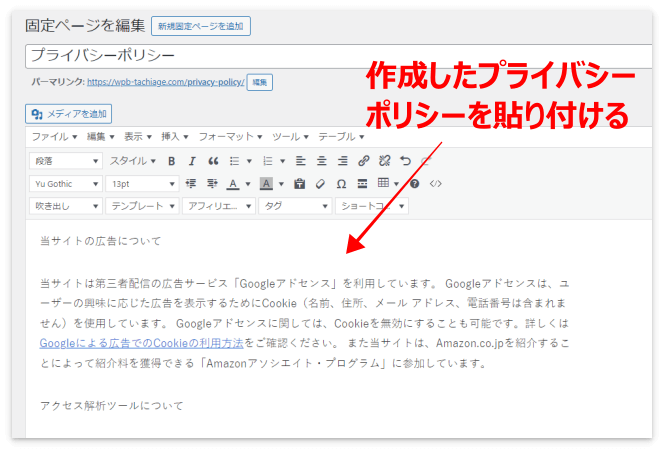Open numbered list style dropdown arrow
This screenshot has width=664, height=451.
click(x=282, y=161)
